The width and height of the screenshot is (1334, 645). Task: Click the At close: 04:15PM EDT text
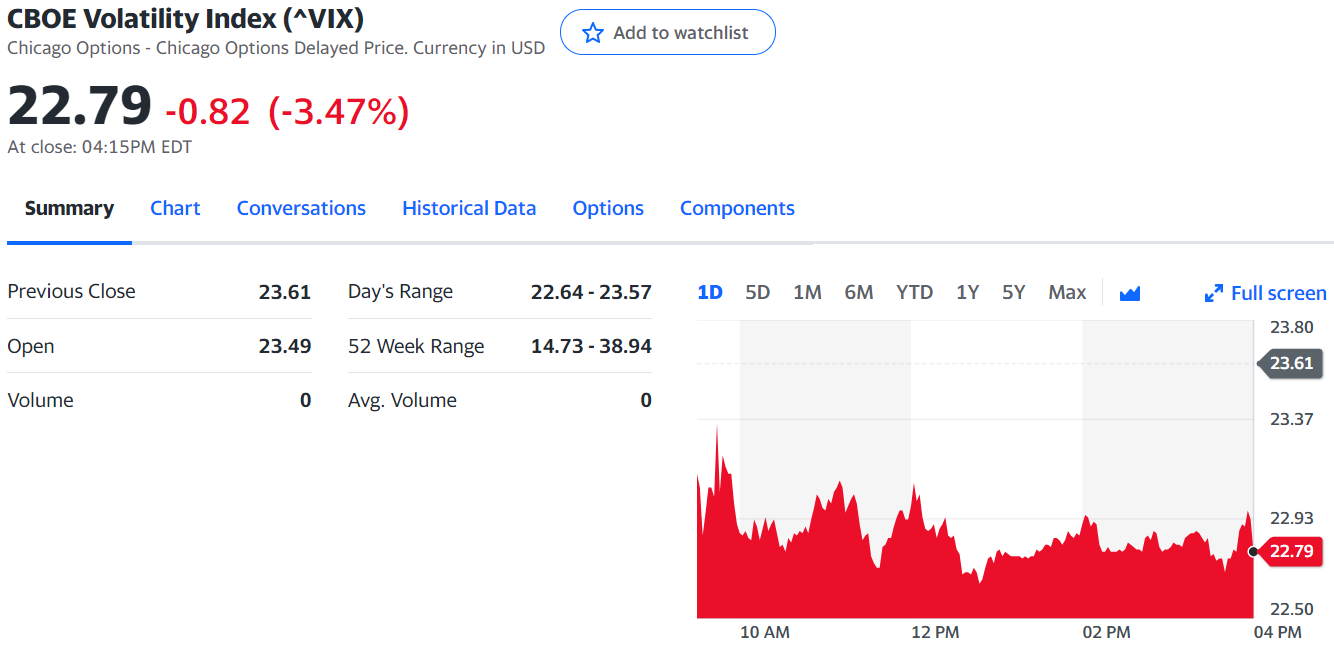pos(100,147)
